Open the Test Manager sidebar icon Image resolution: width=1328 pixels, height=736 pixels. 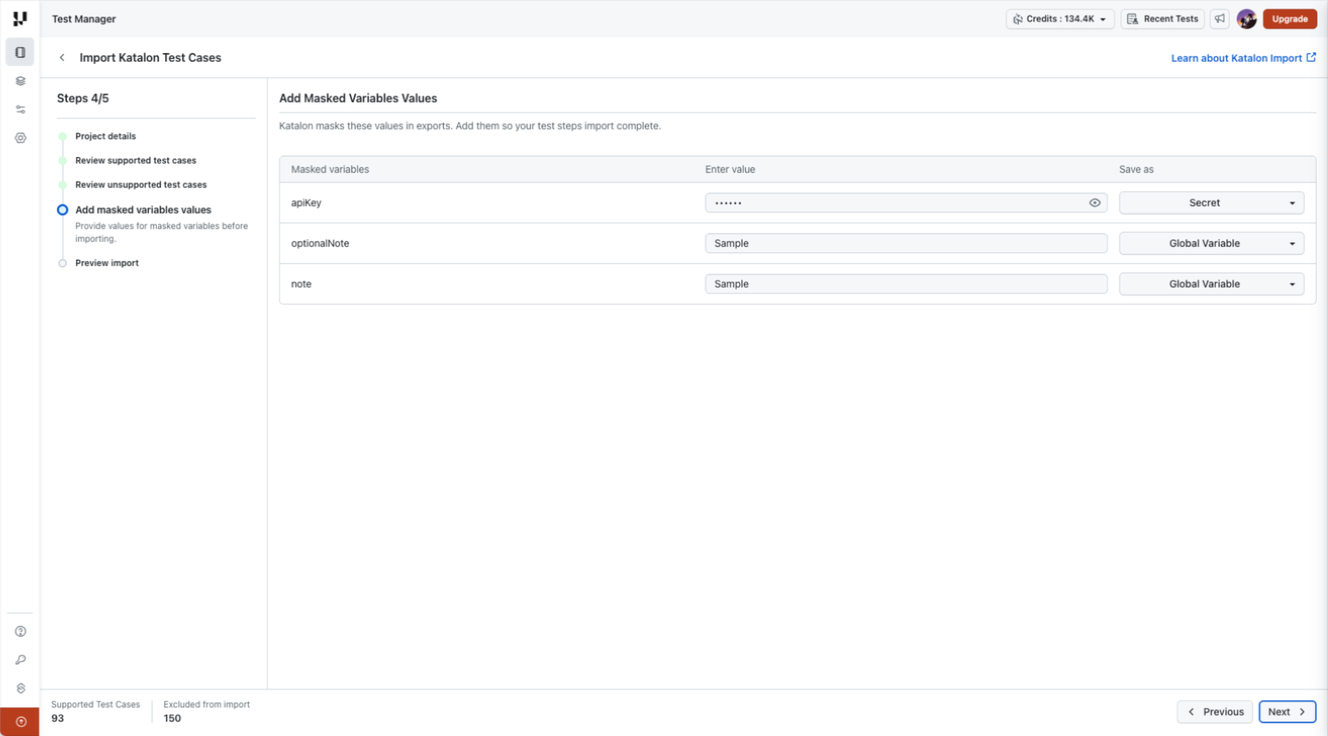(20, 52)
